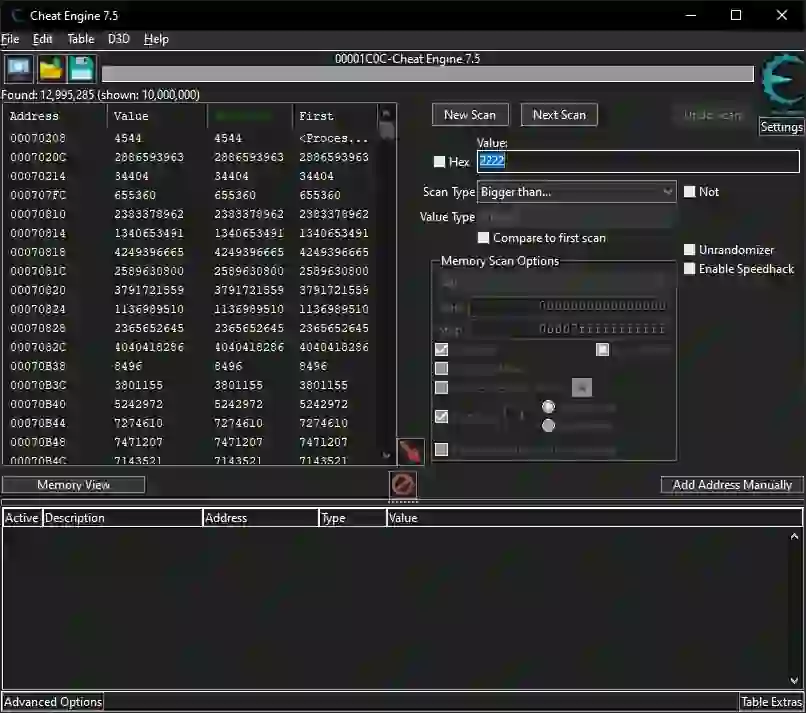
Task: Click the Next Scan button
Action: pos(559,115)
